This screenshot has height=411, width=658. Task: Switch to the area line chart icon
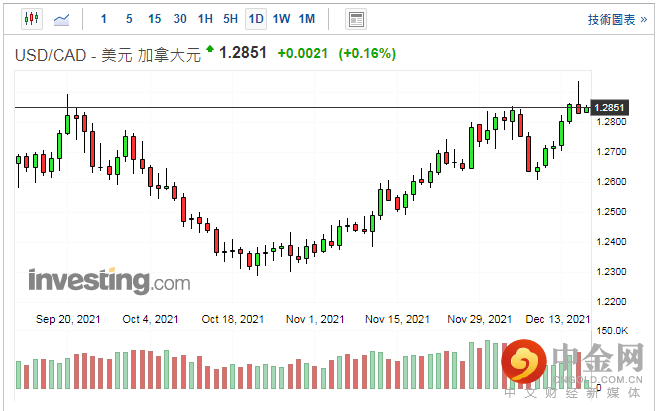click(x=61, y=19)
